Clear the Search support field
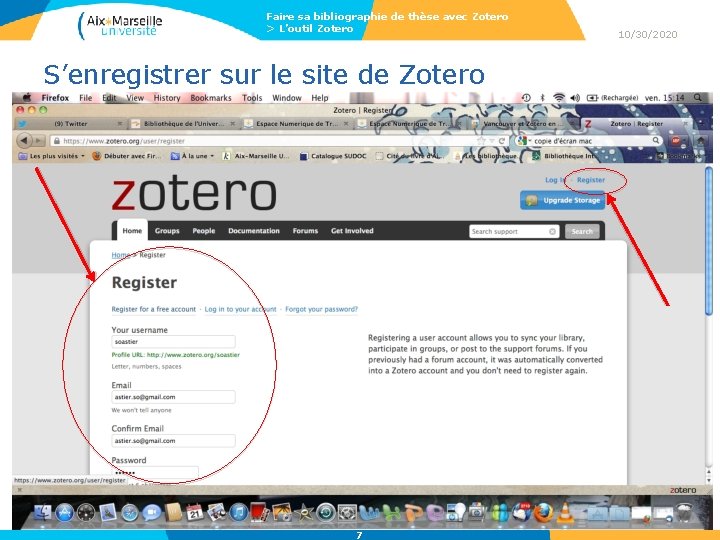This screenshot has width=720, height=540. pos(552,231)
